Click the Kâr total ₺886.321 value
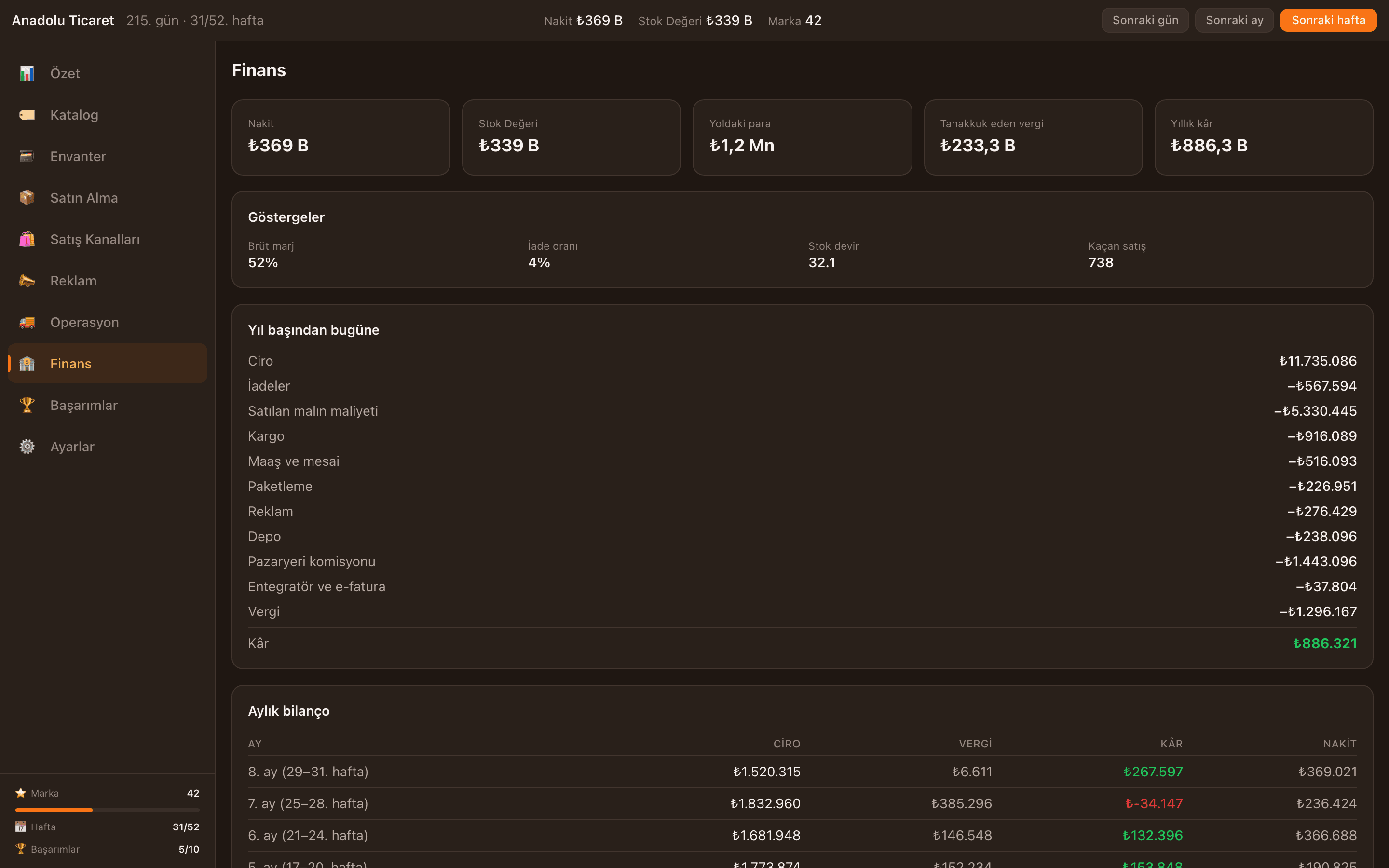This screenshot has width=1389, height=868. [x=1325, y=644]
